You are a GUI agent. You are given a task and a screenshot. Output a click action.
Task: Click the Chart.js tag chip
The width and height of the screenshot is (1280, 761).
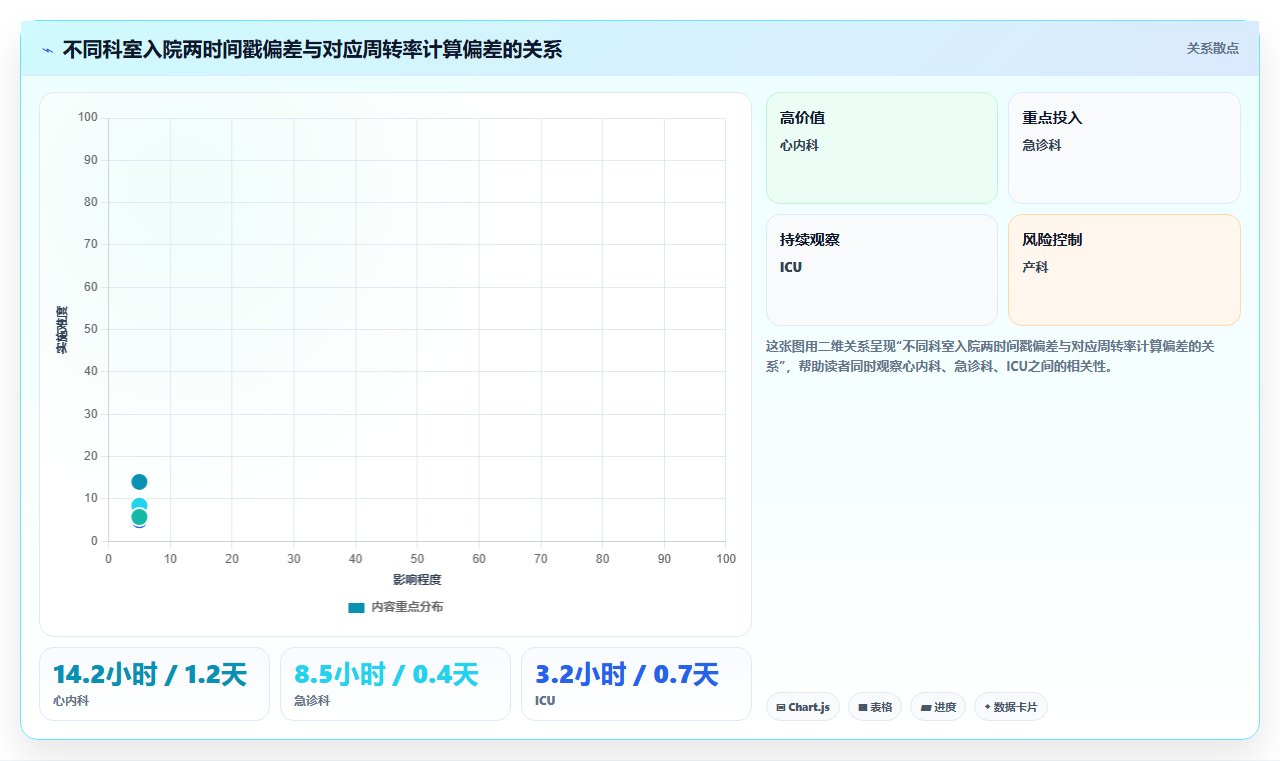coord(803,707)
